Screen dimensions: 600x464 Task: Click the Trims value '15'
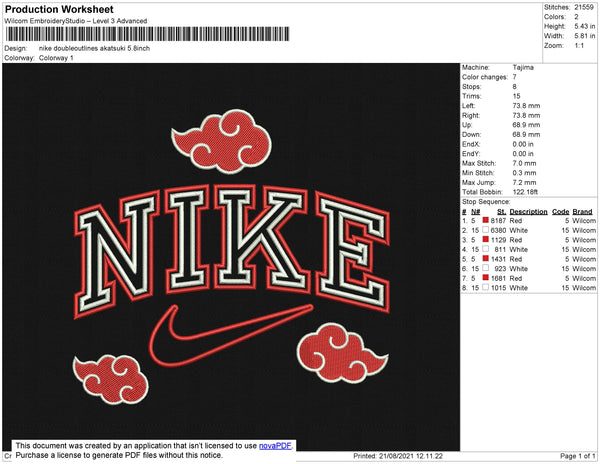pos(517,96)
